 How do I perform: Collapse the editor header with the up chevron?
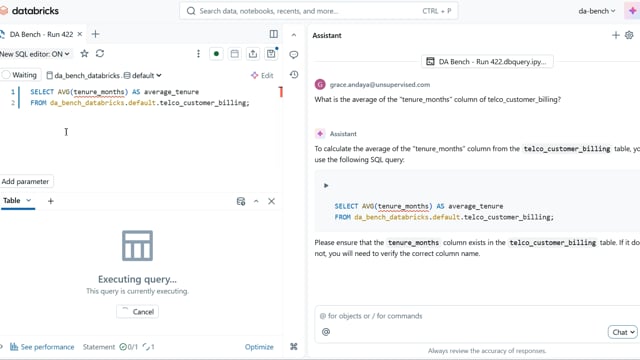(294, 35)
